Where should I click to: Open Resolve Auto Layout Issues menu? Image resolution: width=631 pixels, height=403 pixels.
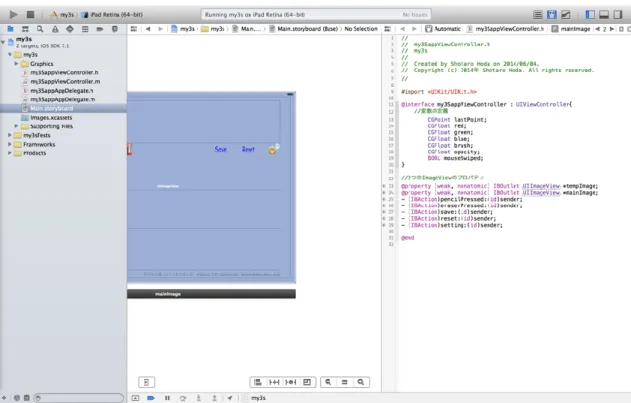tap(291, 382)
